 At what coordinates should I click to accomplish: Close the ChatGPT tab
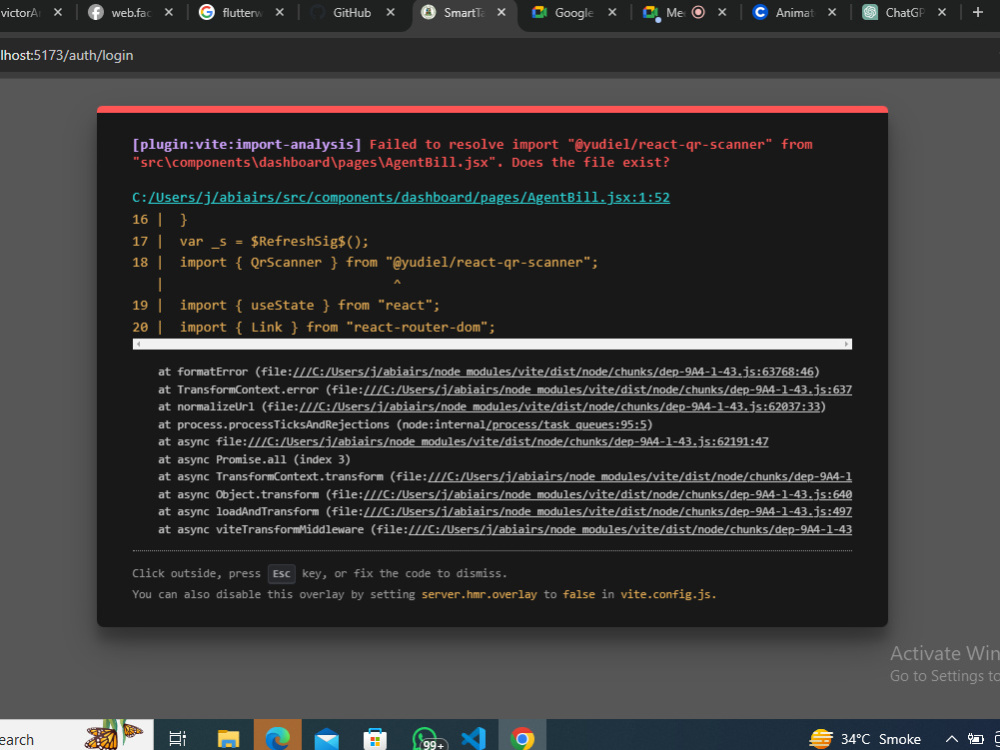coord(942,12)
